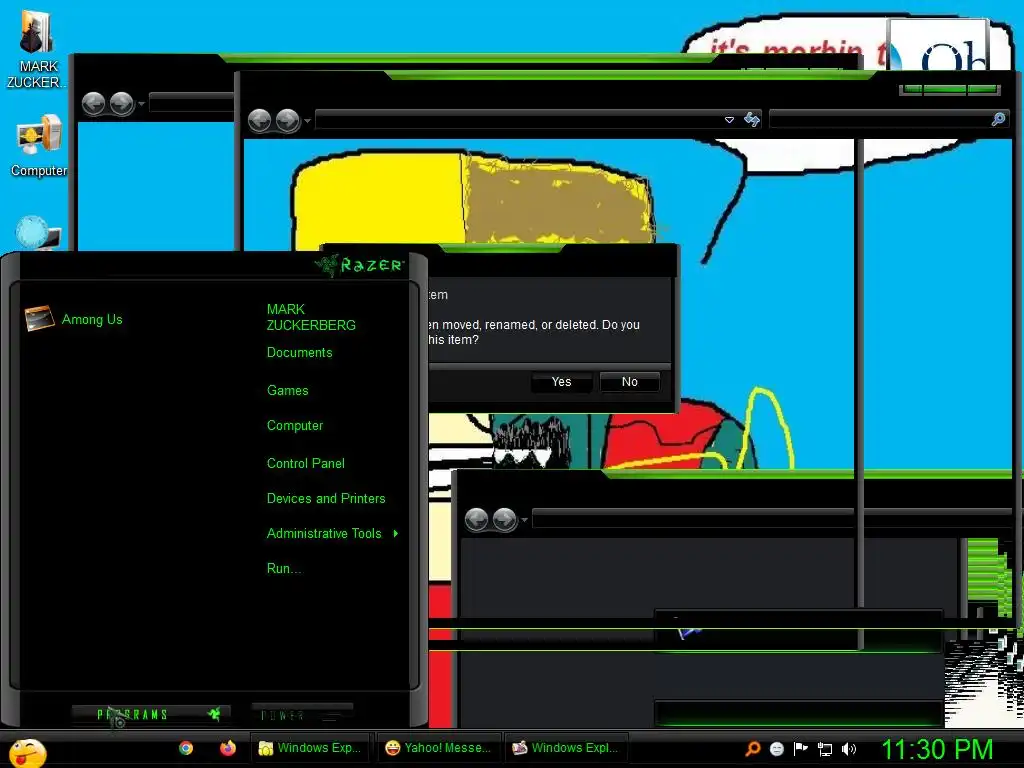Switch to first Windows Exp... taskbar button
The image size is (1024, 768).
tap(310, 748)
